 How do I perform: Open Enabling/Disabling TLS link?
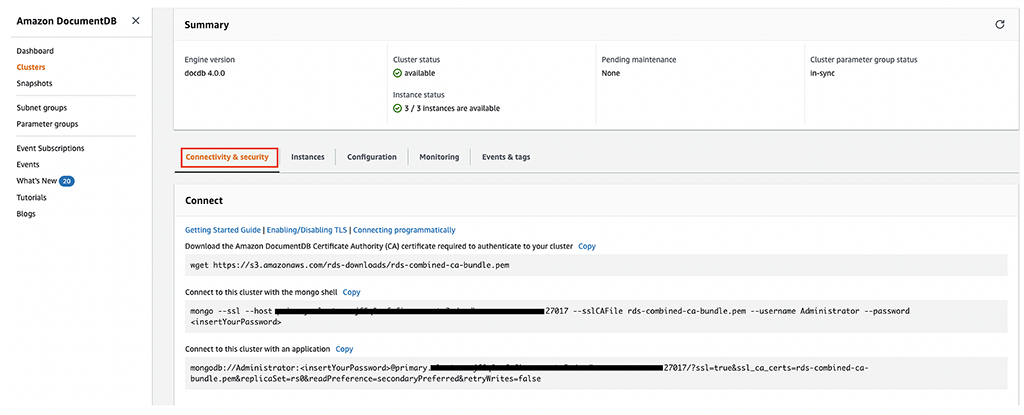(x=307, y=230)
